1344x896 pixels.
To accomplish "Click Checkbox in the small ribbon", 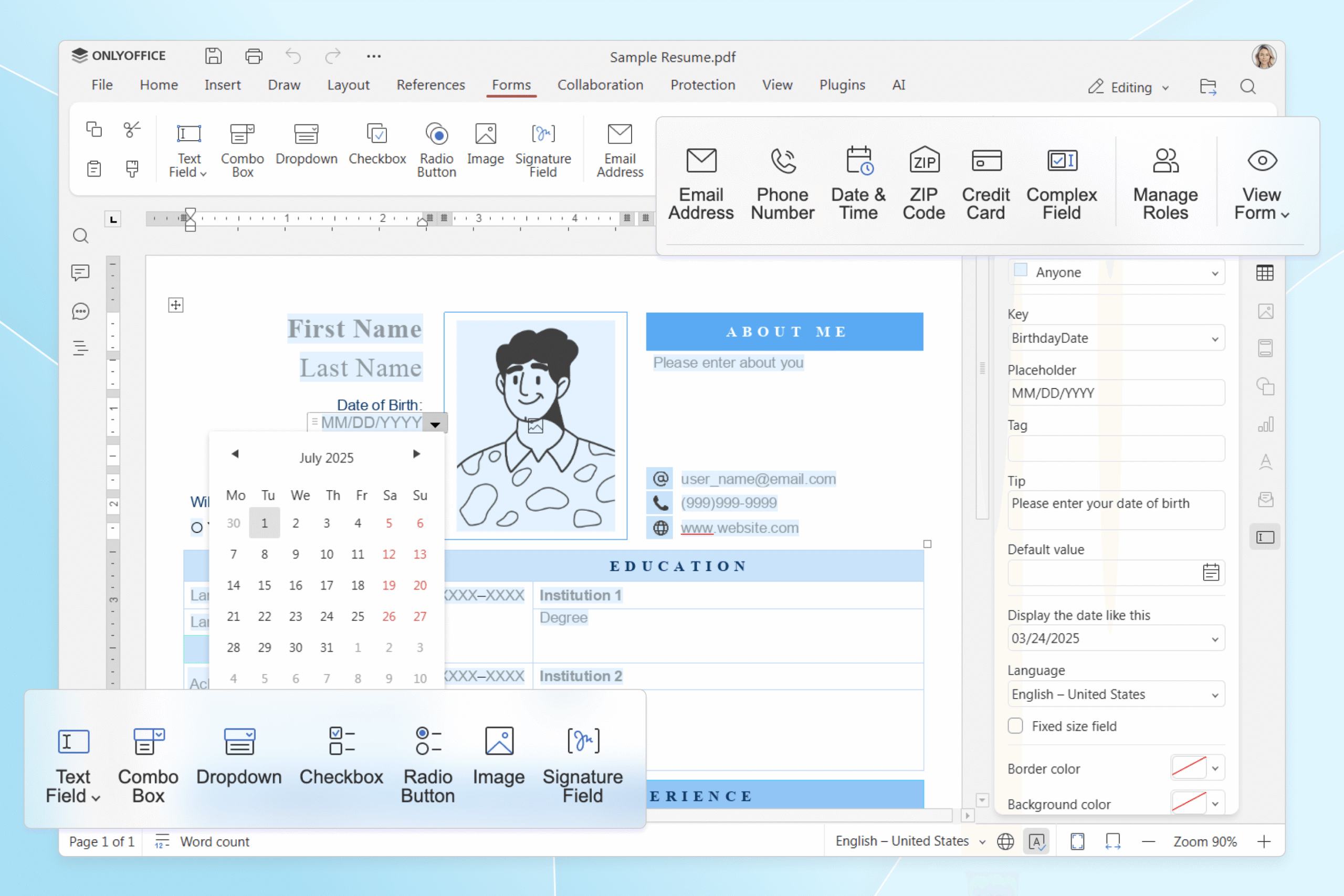I will [377, 144].
